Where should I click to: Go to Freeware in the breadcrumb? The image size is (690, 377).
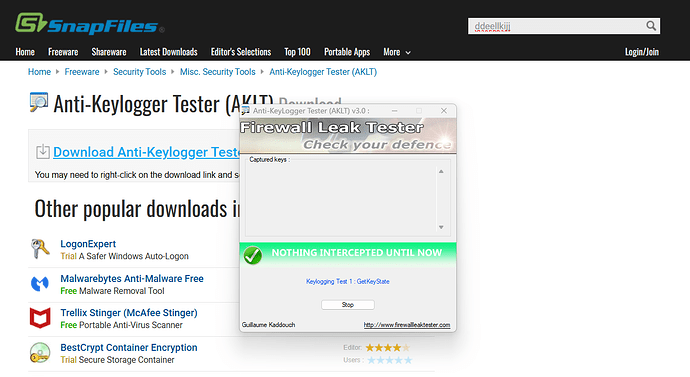tap(82, 72)
